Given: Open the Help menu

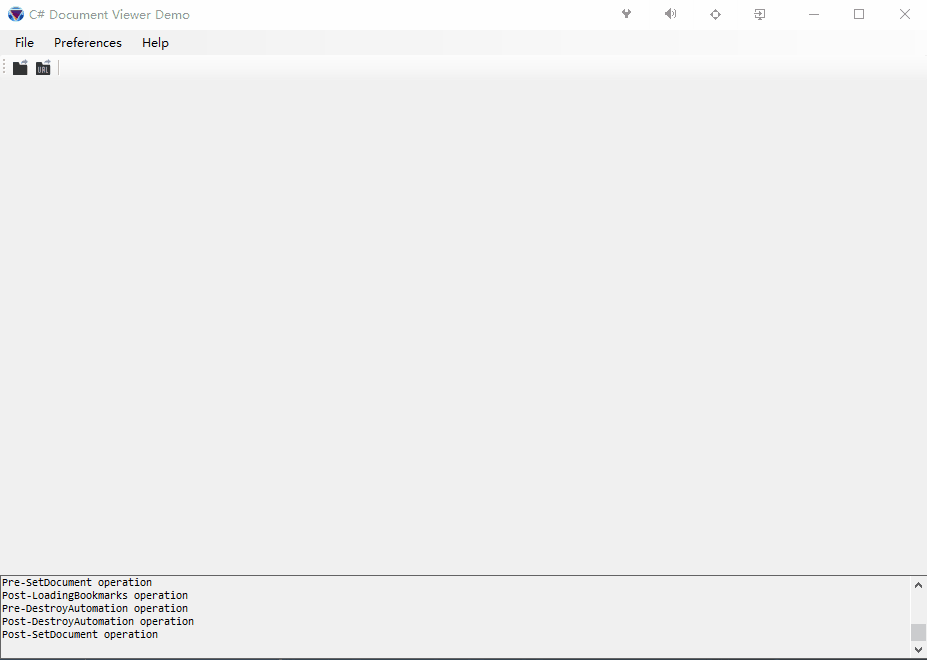Looking at the screenshot, I should pos(155,42).
